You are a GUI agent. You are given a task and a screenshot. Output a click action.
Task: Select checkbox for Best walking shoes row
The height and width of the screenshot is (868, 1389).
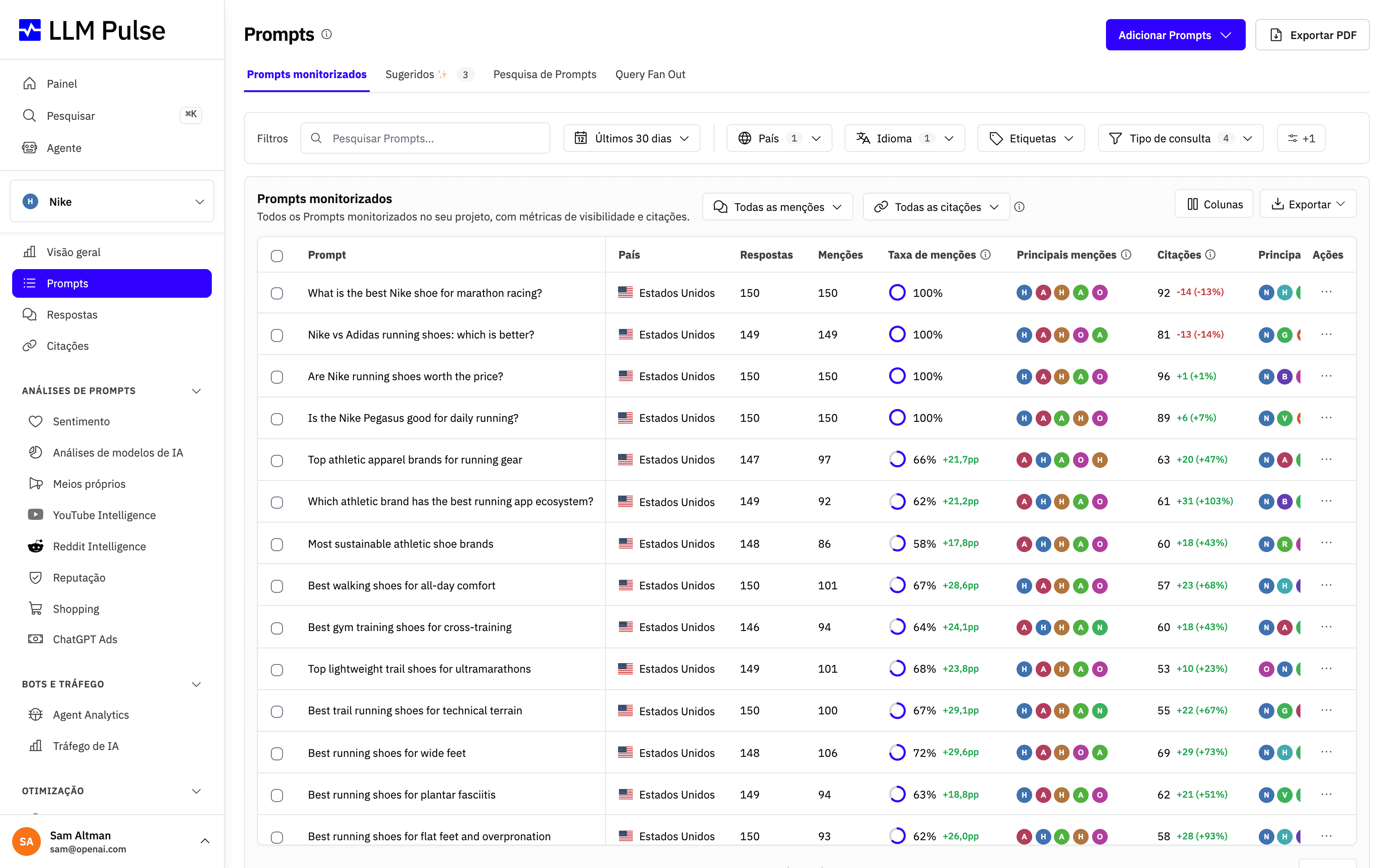click(276, 586)
